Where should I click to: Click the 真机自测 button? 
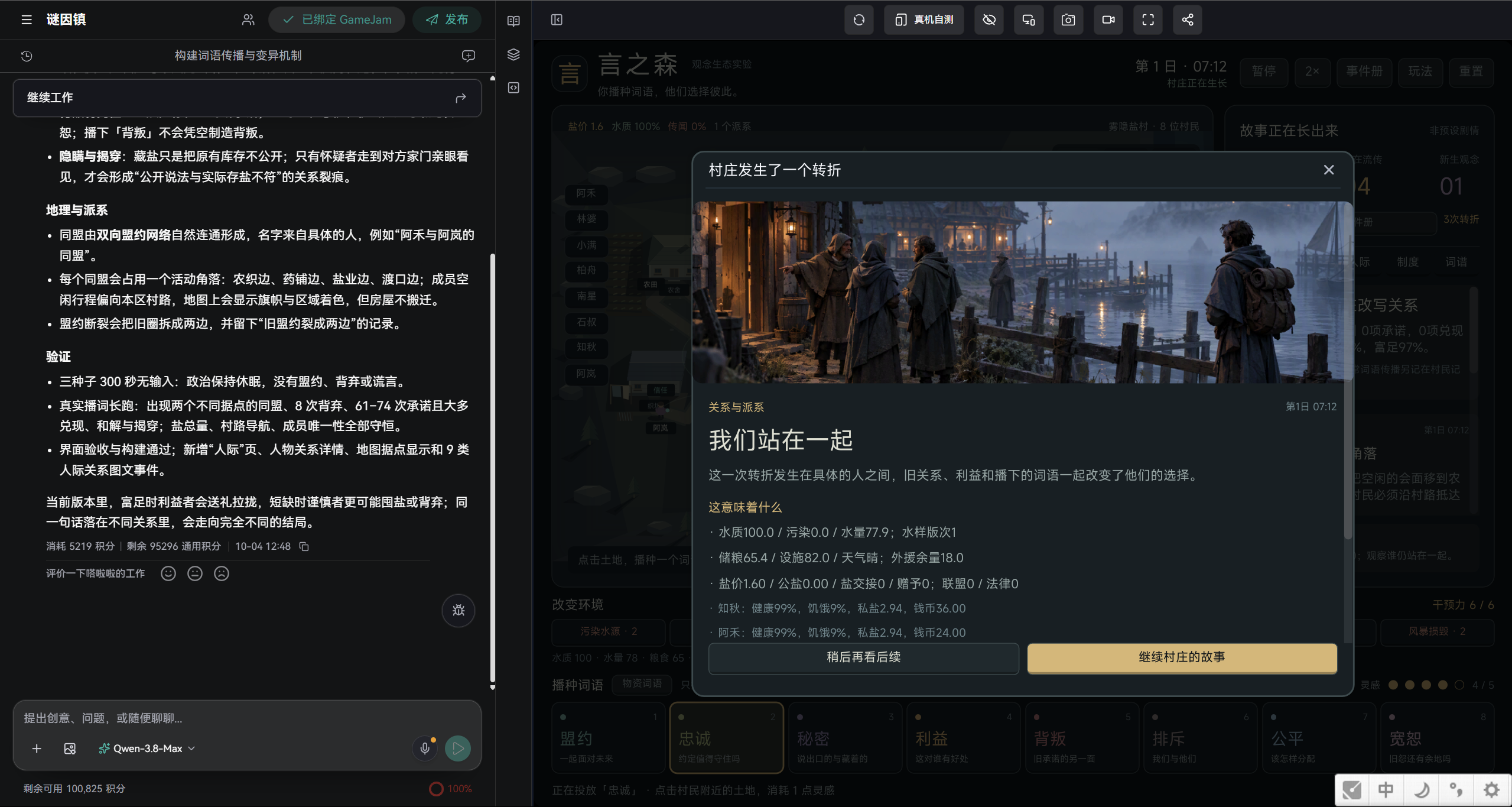[924, 20]
